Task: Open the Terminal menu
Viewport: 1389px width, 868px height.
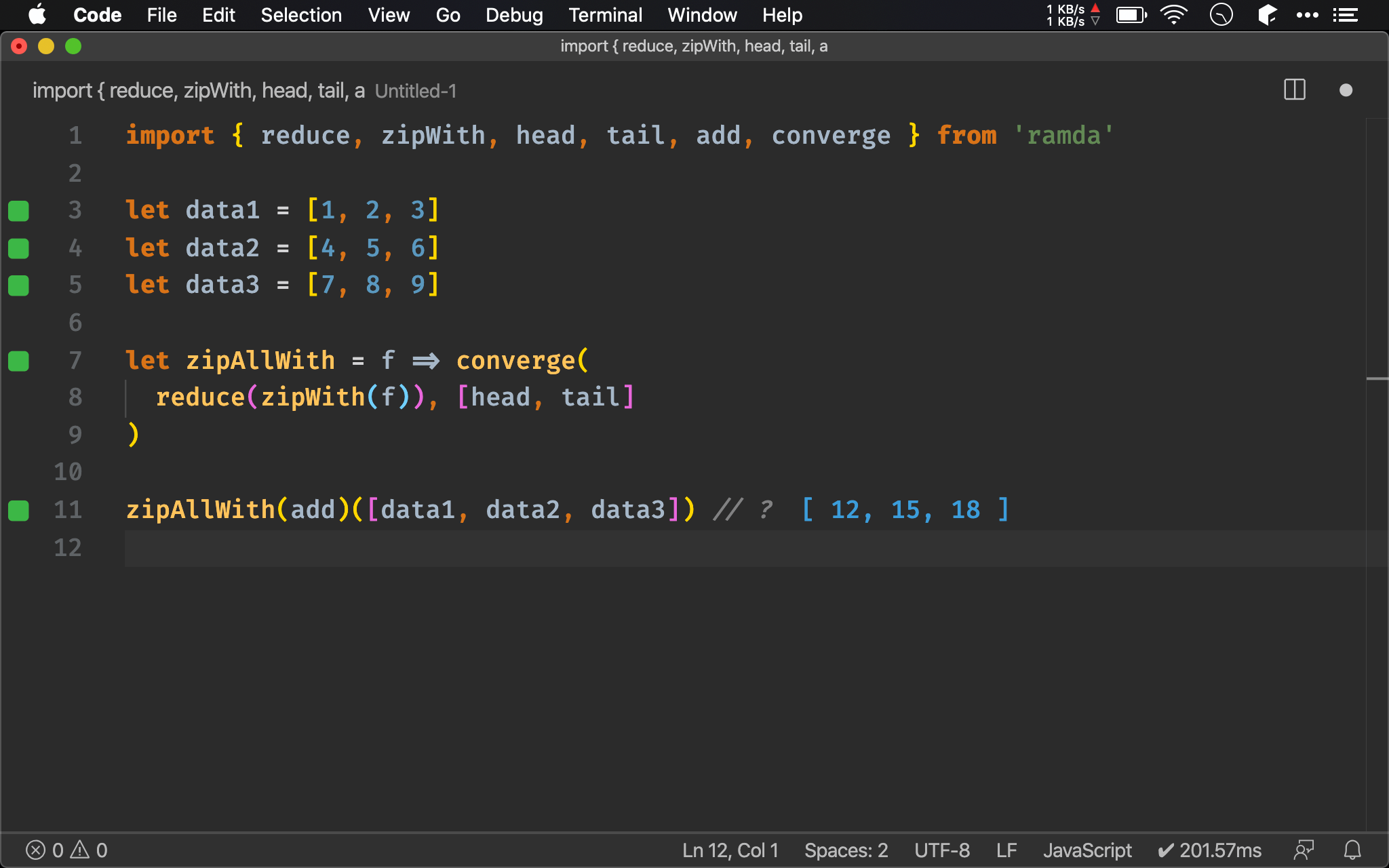Action: coord(603,15)
